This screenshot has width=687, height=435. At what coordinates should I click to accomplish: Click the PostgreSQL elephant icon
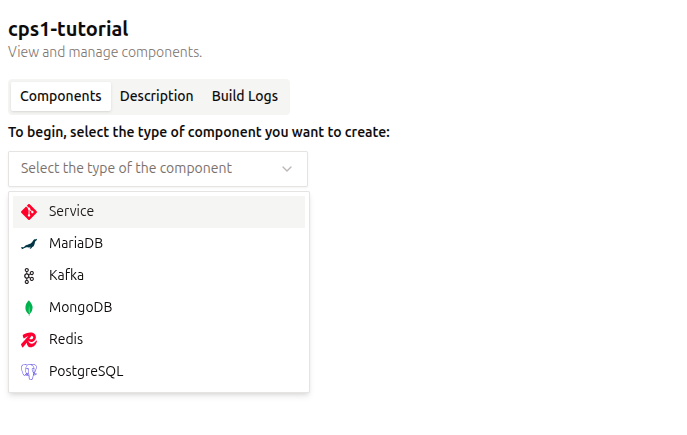click(x=29, y=372)
